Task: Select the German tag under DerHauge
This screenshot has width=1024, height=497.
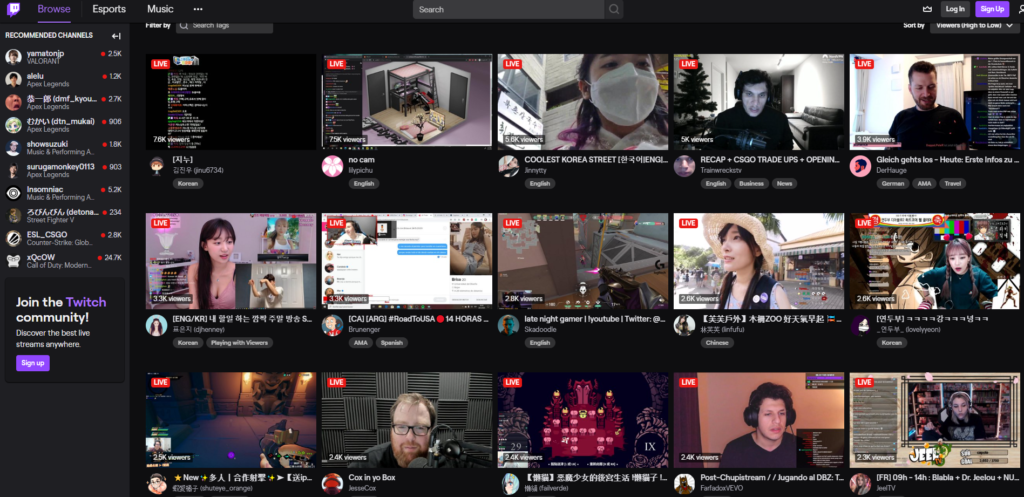Action: pos(893,184)
